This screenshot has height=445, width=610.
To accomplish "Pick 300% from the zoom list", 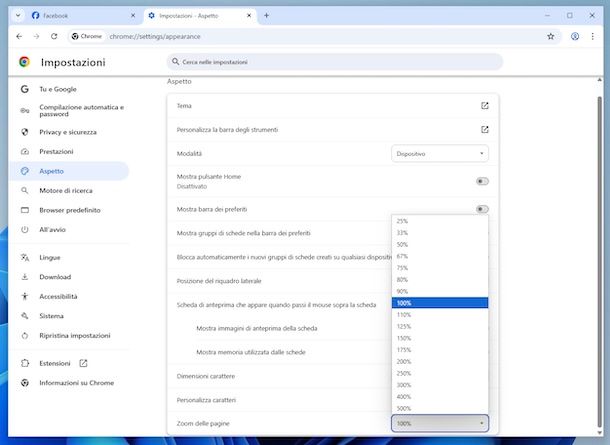I will click(440, 385).
